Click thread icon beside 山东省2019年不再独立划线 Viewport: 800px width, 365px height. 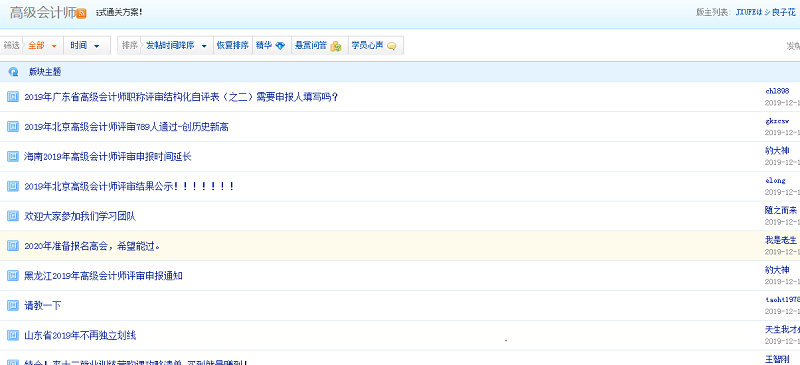click(13, 335)
